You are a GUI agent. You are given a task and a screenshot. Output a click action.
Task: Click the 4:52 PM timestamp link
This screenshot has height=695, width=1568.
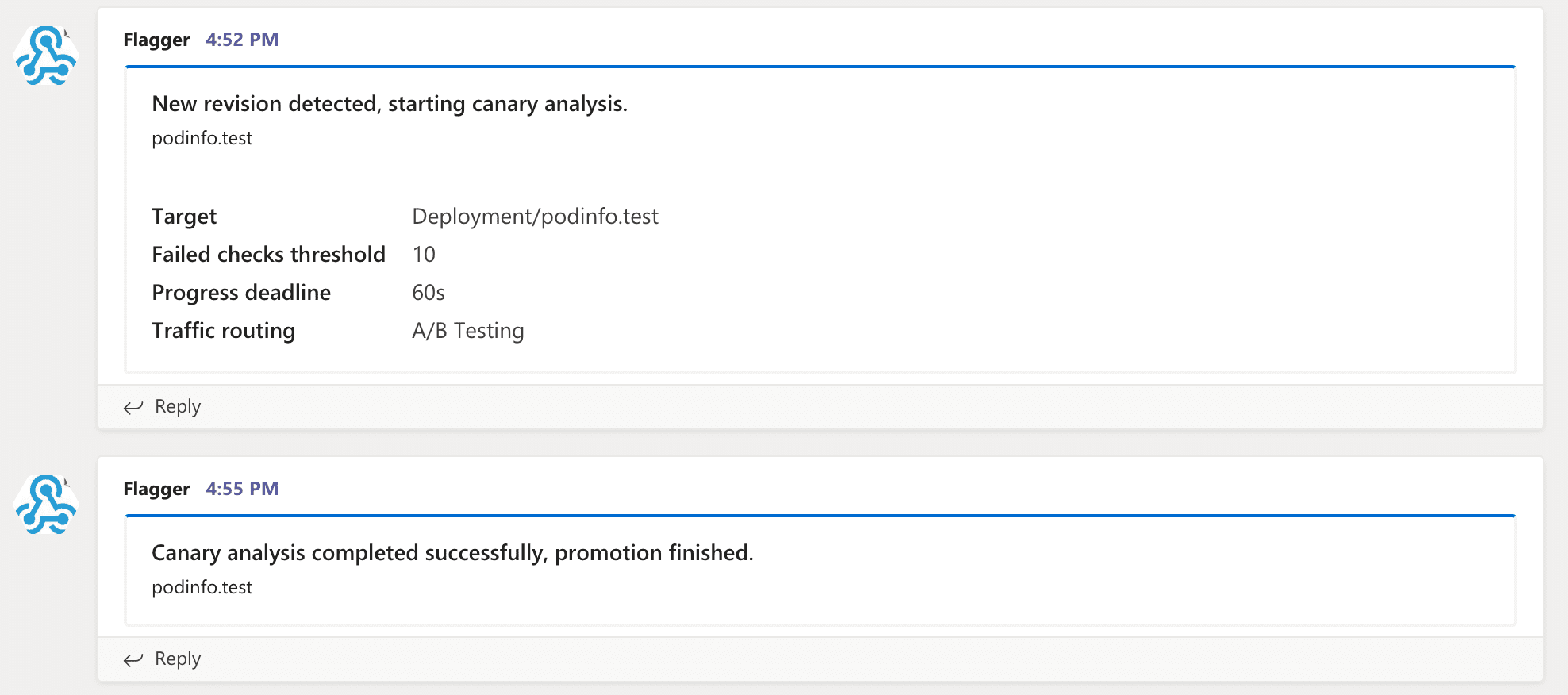(241, 39)
